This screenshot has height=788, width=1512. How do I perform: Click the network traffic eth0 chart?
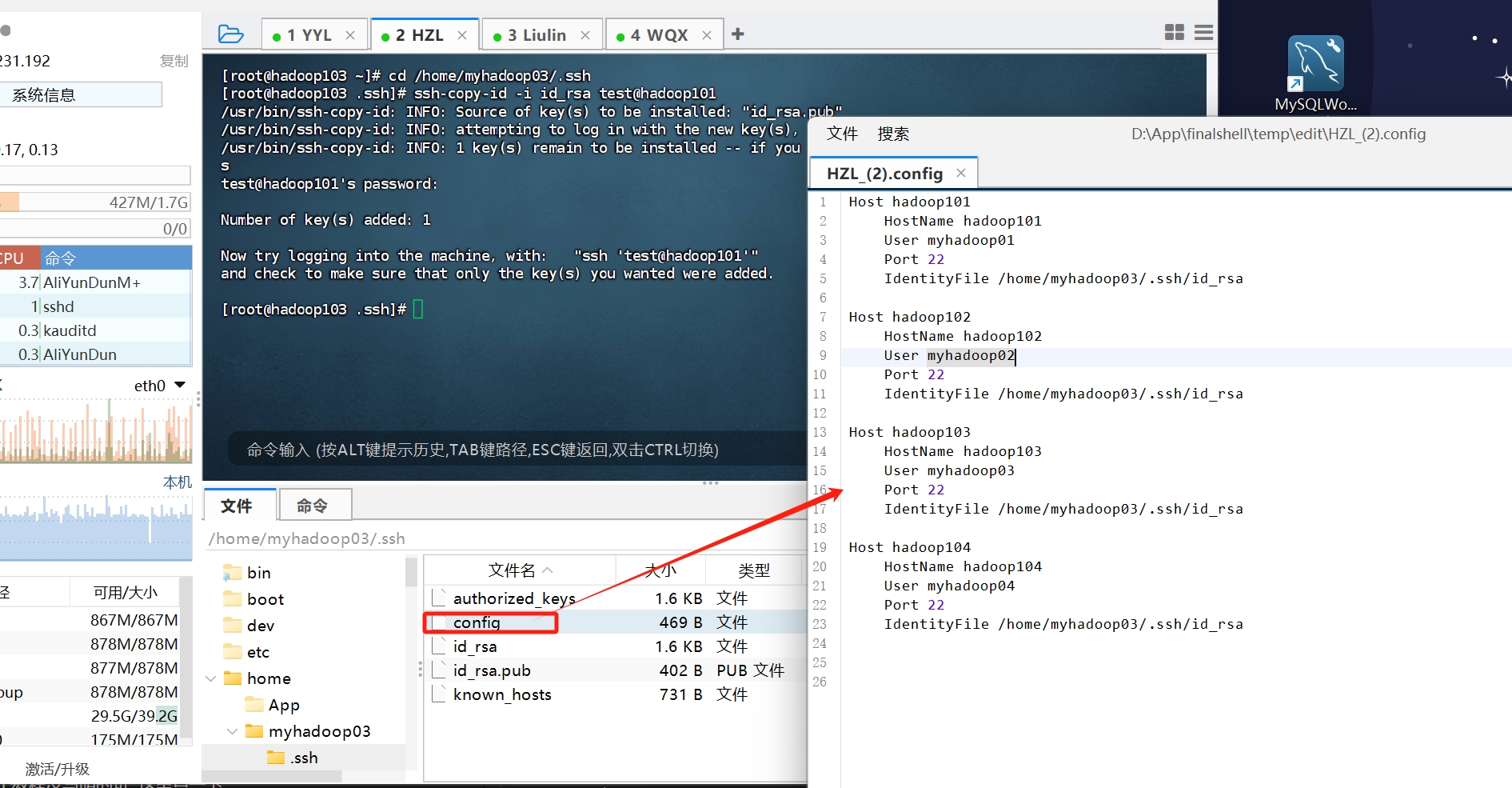point(96,430)
